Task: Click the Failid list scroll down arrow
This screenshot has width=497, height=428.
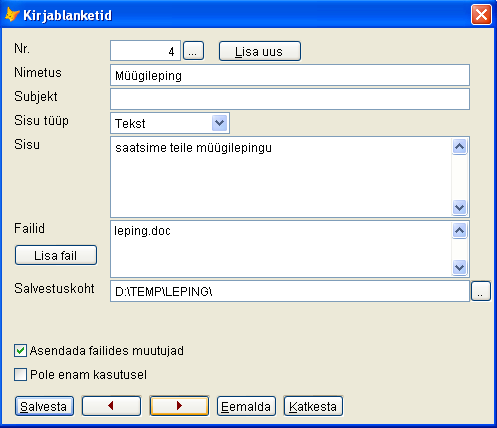Action: pyautogui.click(x=460, y=267)
